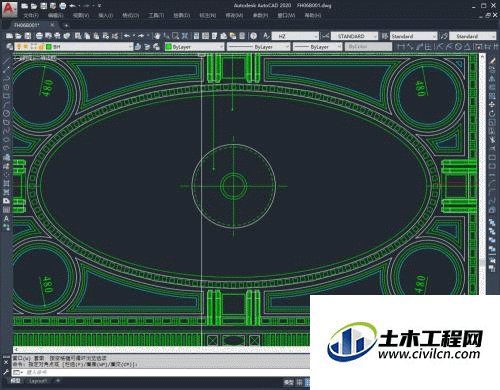The height and width of the screenshot is (390, 500).
Task: Undo via quick access toolbar arrow
Action: (x=72, y=6)
